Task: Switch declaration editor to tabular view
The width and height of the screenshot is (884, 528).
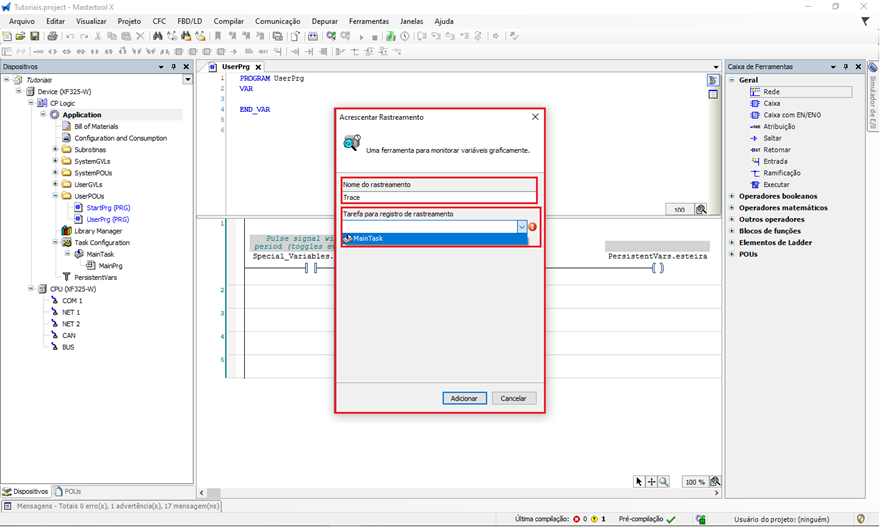Action: [713, 95]
